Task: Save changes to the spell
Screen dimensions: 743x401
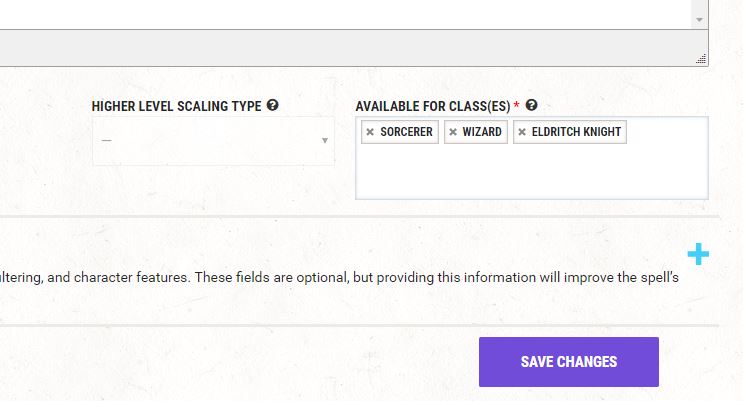Action: click(569, 362)
